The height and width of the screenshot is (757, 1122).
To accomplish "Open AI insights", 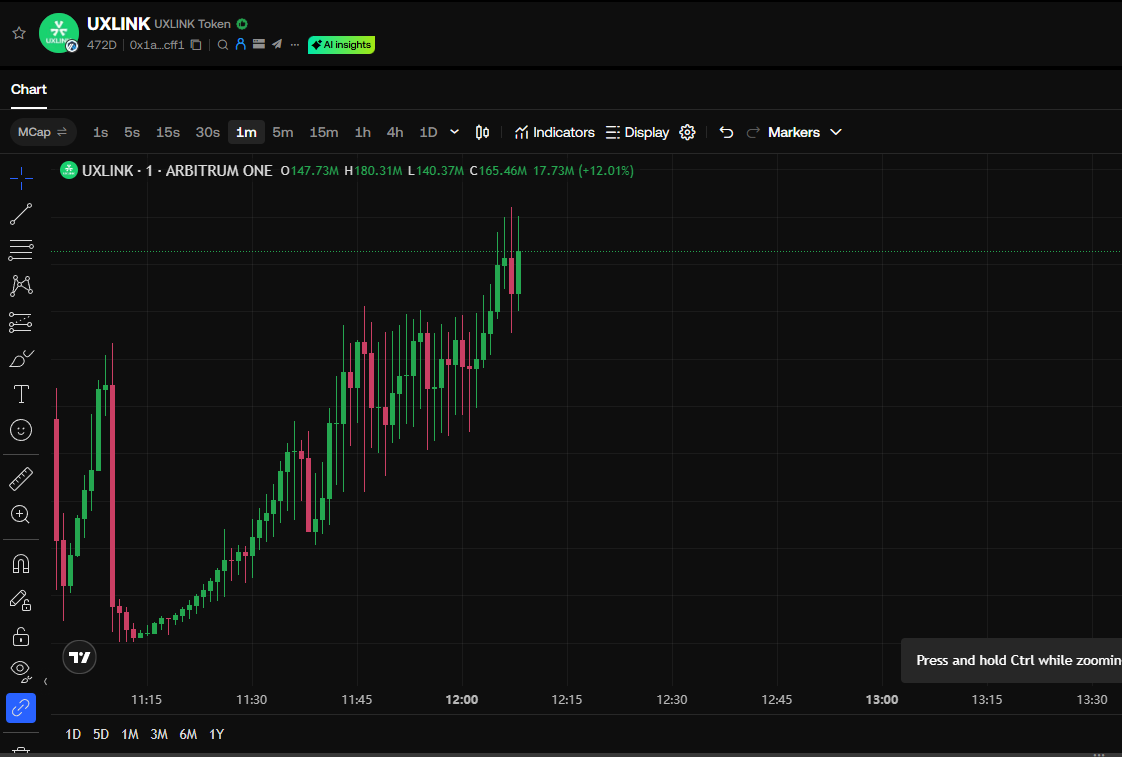I will click(x=341, y=44).
